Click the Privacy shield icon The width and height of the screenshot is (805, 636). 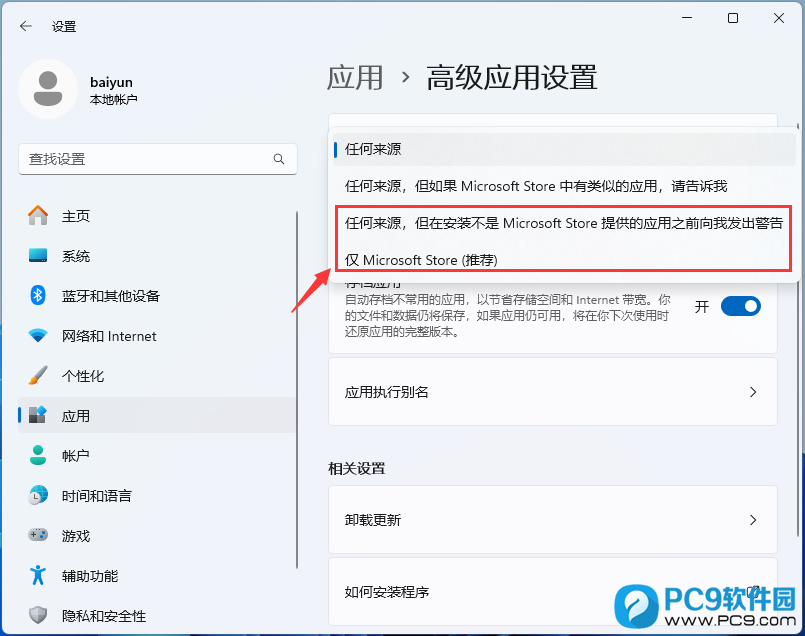pyautogui.click(x=38, y=615)
